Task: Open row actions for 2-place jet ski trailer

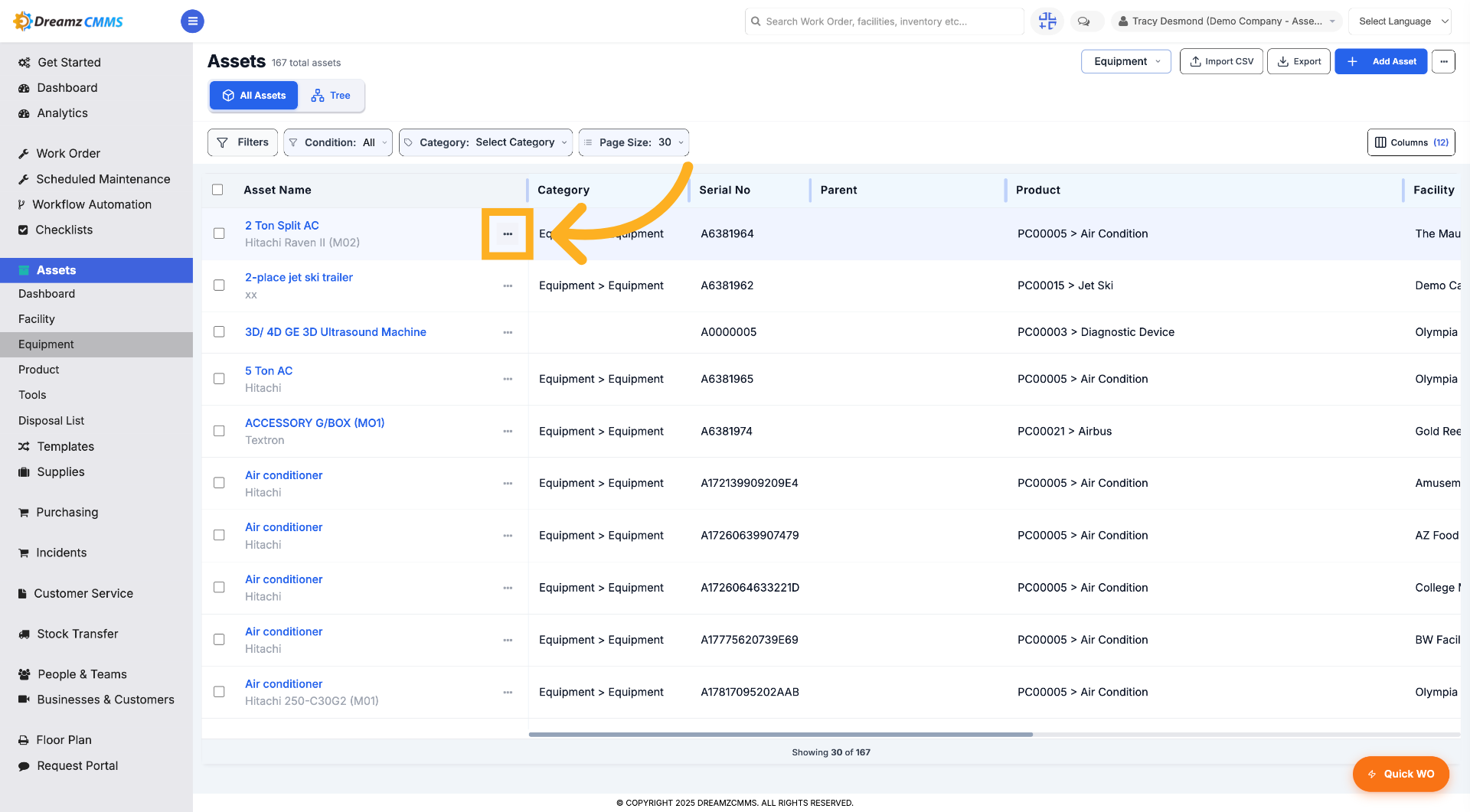Action: [508, 285]
